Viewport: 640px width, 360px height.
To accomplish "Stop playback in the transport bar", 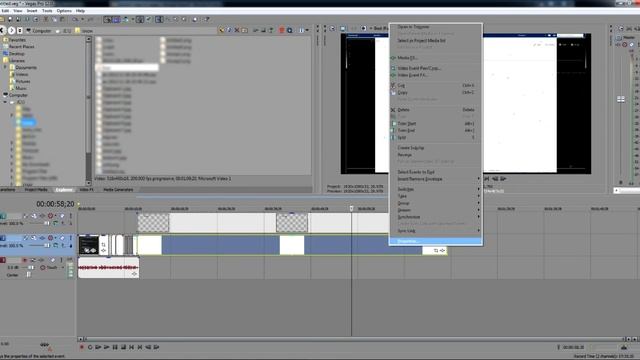I will [123, 347].
